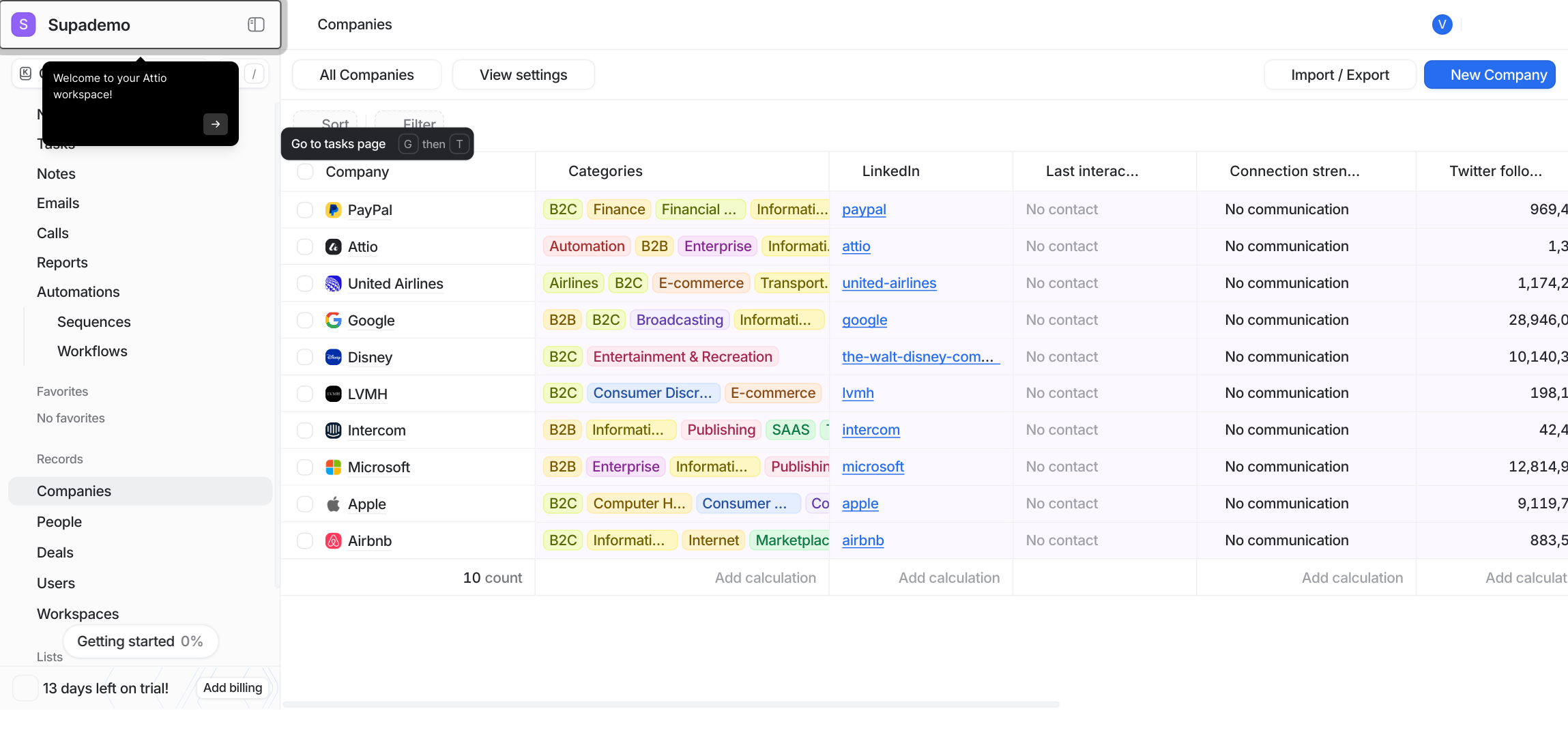Open the All Companies view dropdown
Viewport: 1568px width, 737px height.
coord(366,74)
